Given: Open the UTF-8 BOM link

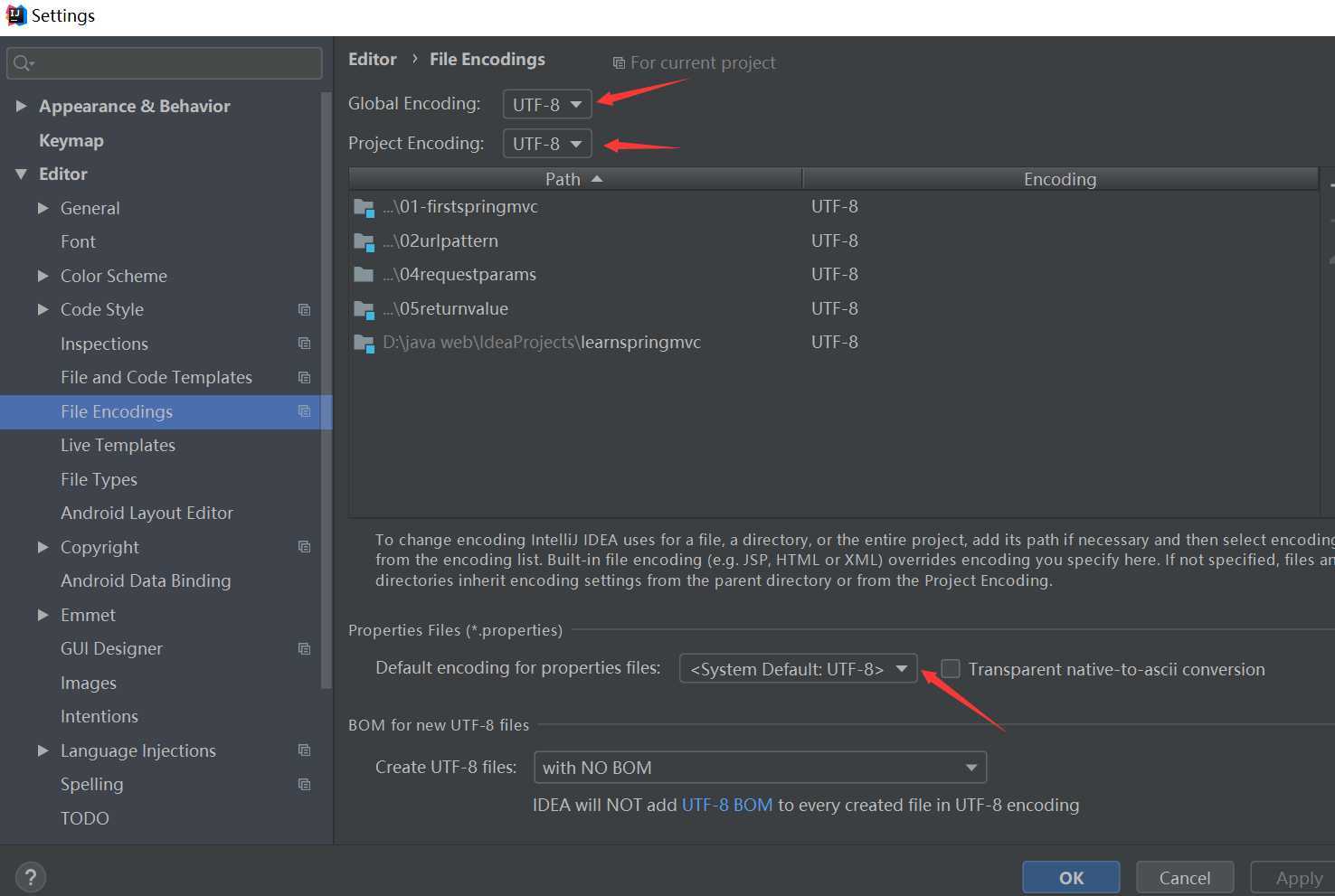Looking at the screenshot, I should (x=727, y=805).
